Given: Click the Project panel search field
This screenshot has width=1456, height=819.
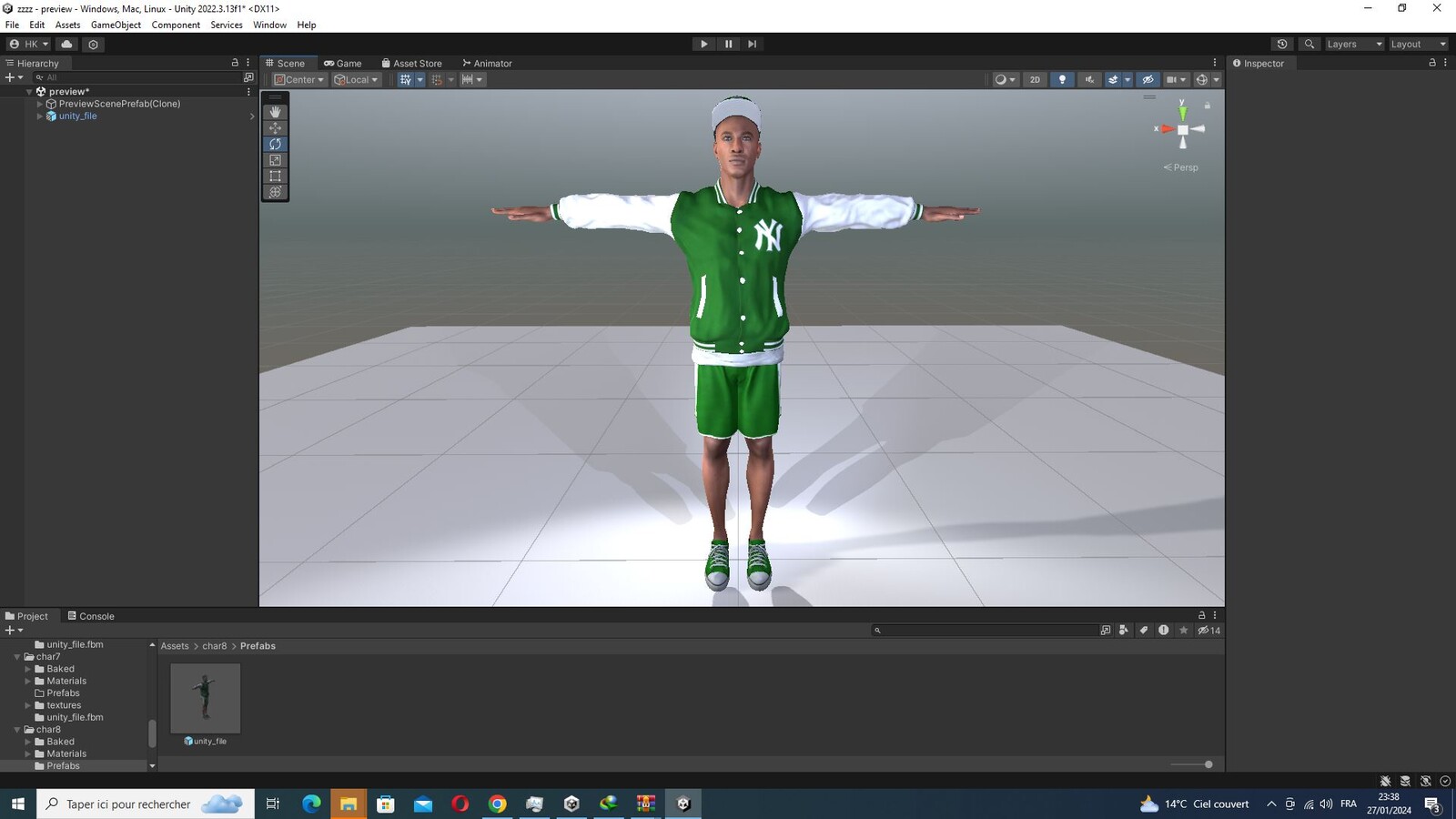Looking at the screenshot, I should point(985,630).
